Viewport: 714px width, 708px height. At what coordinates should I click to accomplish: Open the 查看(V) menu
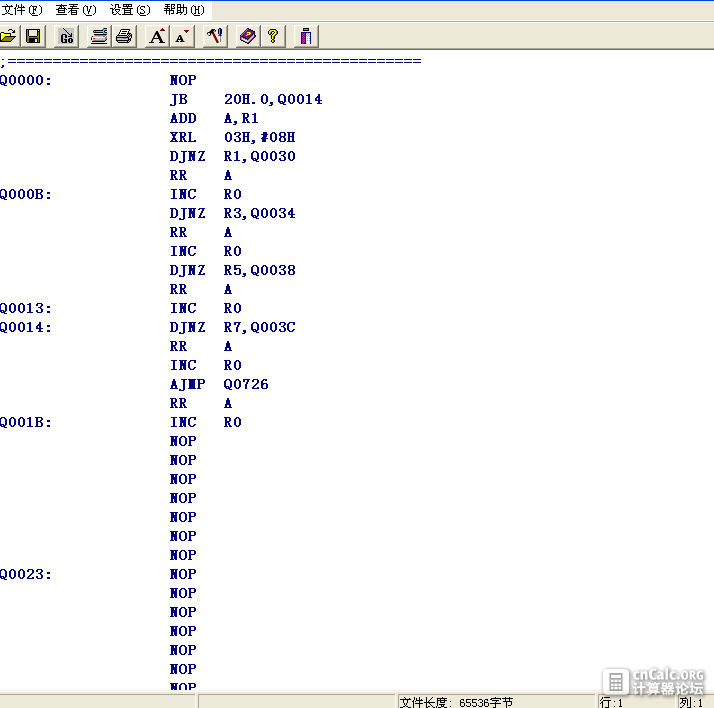[76, 10]
